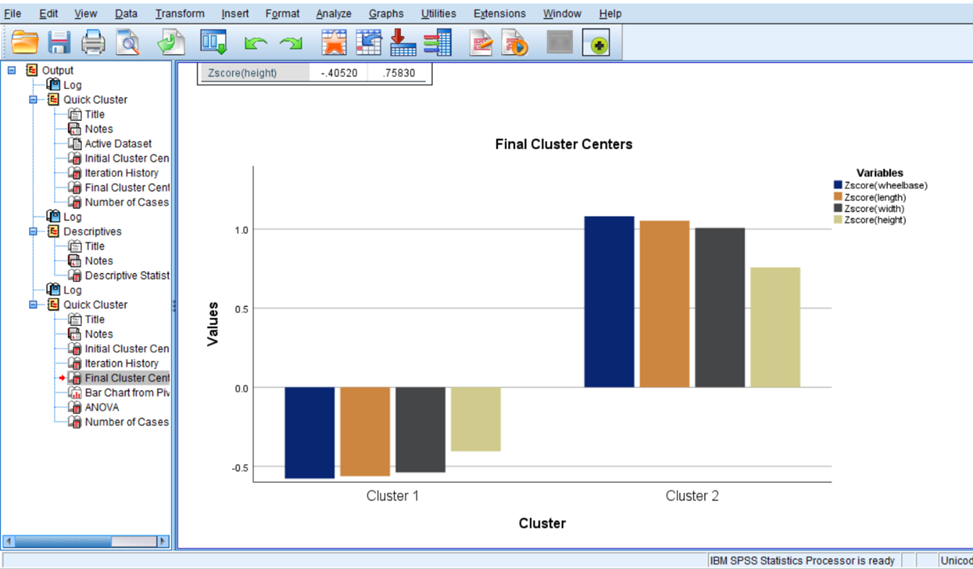Open the File menu
This screenshot has height=569, width=973.
pyautogui.click(x=12, y=13)
